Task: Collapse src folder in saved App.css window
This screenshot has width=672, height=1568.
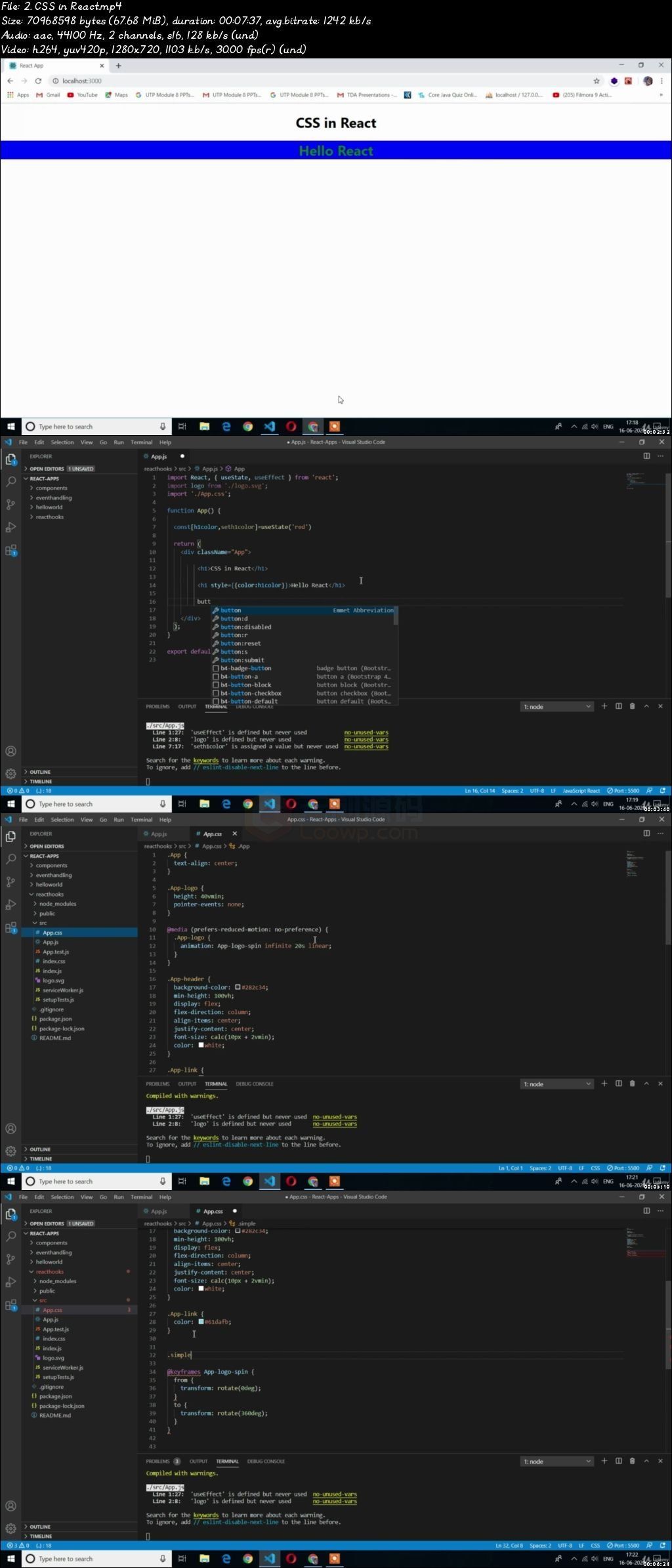Action: coord(43,923)
